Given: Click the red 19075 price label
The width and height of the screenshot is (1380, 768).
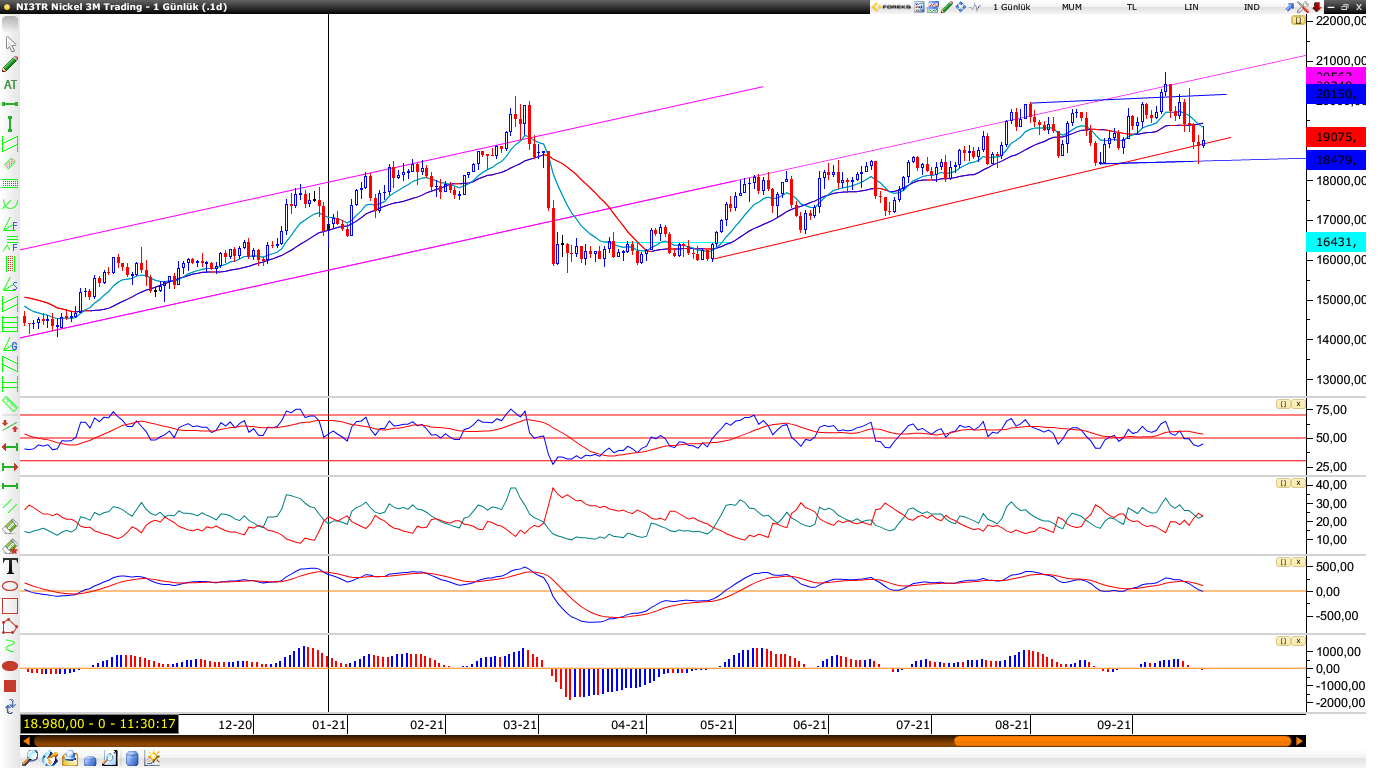Looking at the screenshot, I should pos(1336,138).
